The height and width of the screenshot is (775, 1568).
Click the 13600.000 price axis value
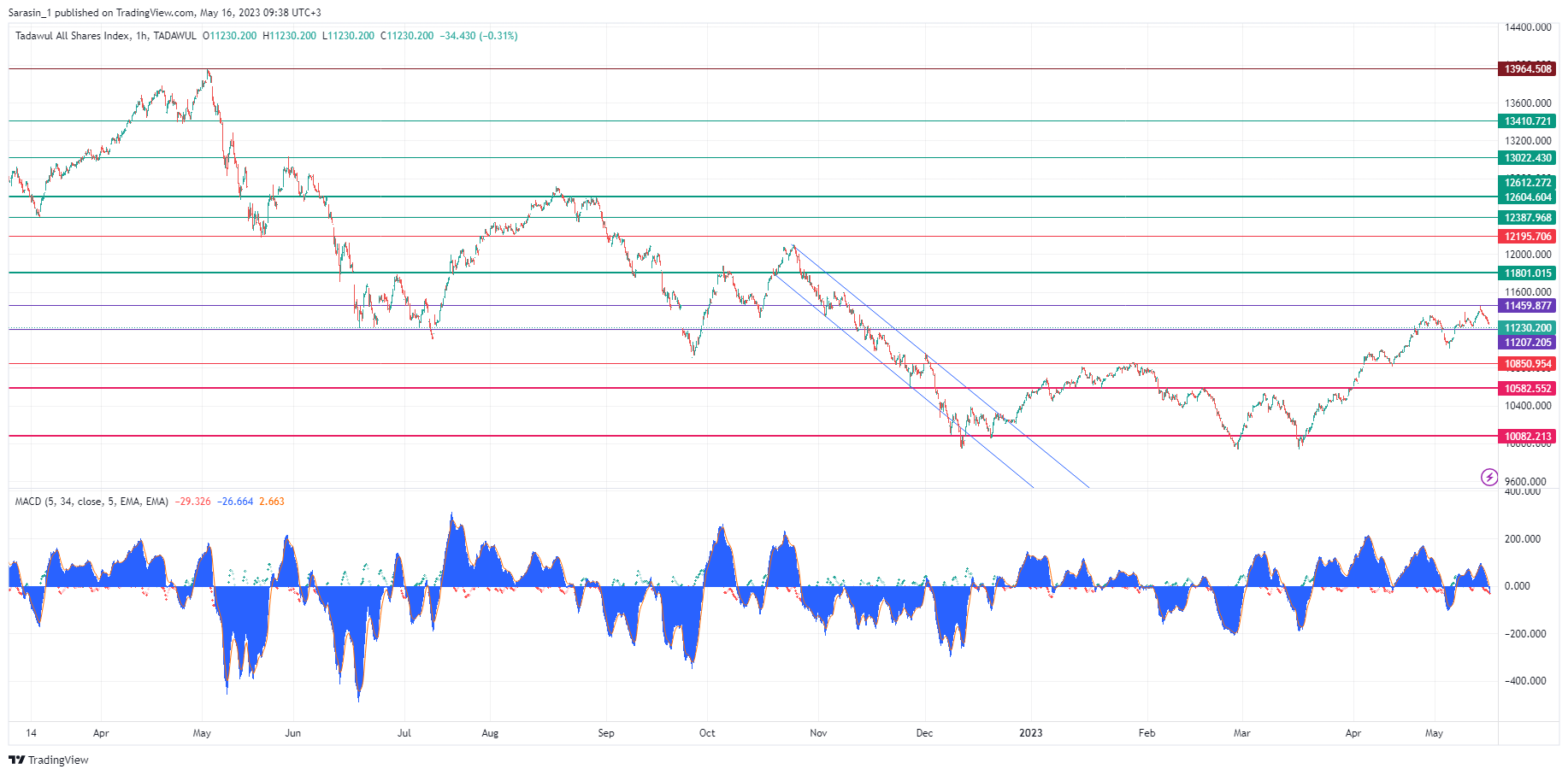pyautogui.click(x=1528, y=103)
